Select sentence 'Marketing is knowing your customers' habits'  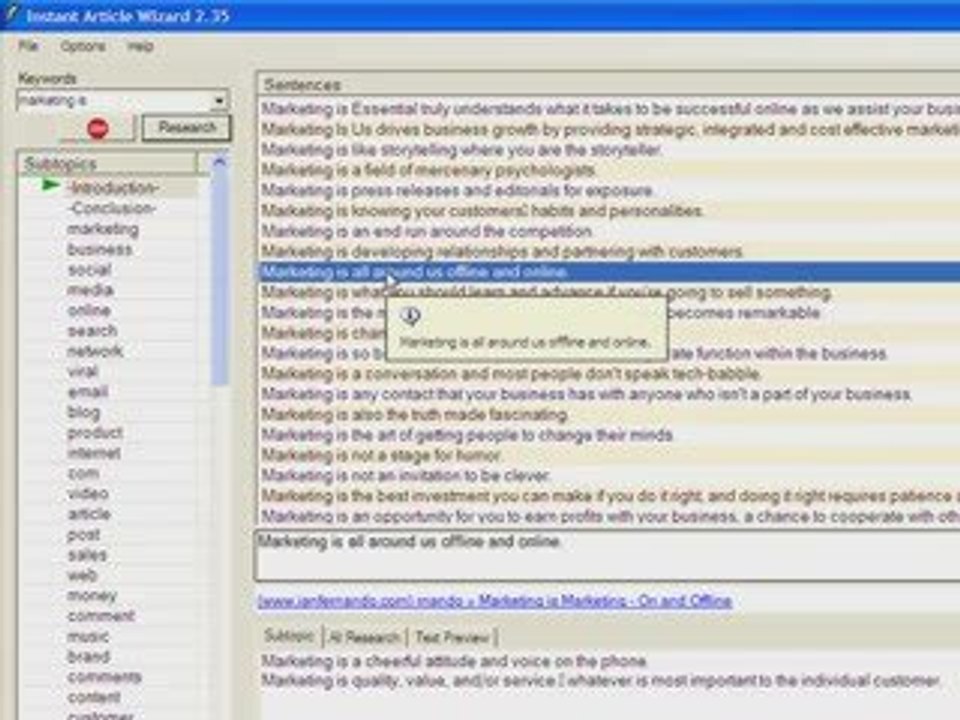pos(609,211)
